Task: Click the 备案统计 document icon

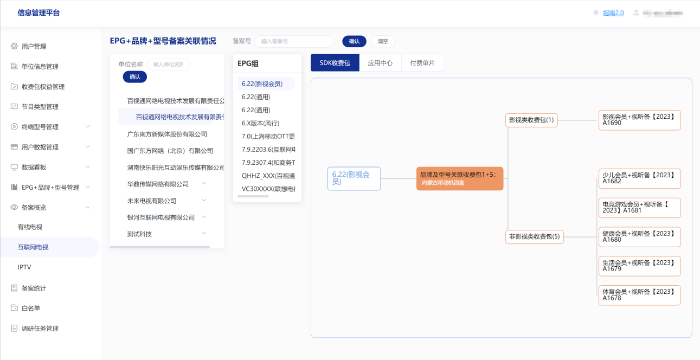Action: [x=14, y=288]
